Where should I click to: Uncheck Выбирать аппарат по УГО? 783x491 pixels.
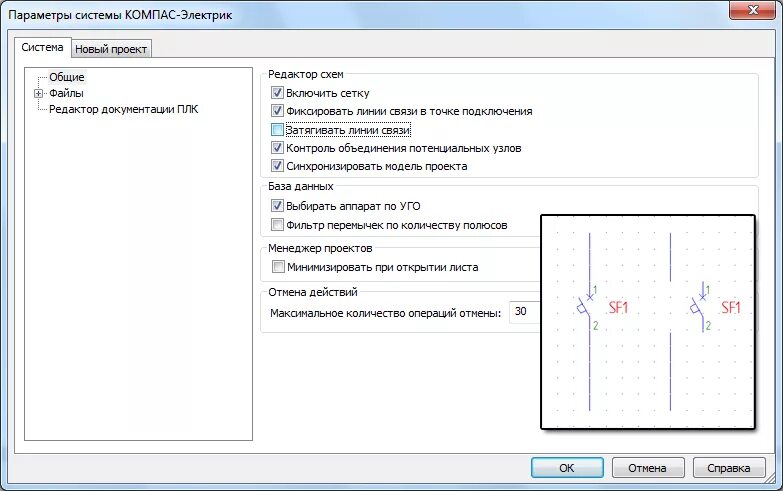[277, 206]
